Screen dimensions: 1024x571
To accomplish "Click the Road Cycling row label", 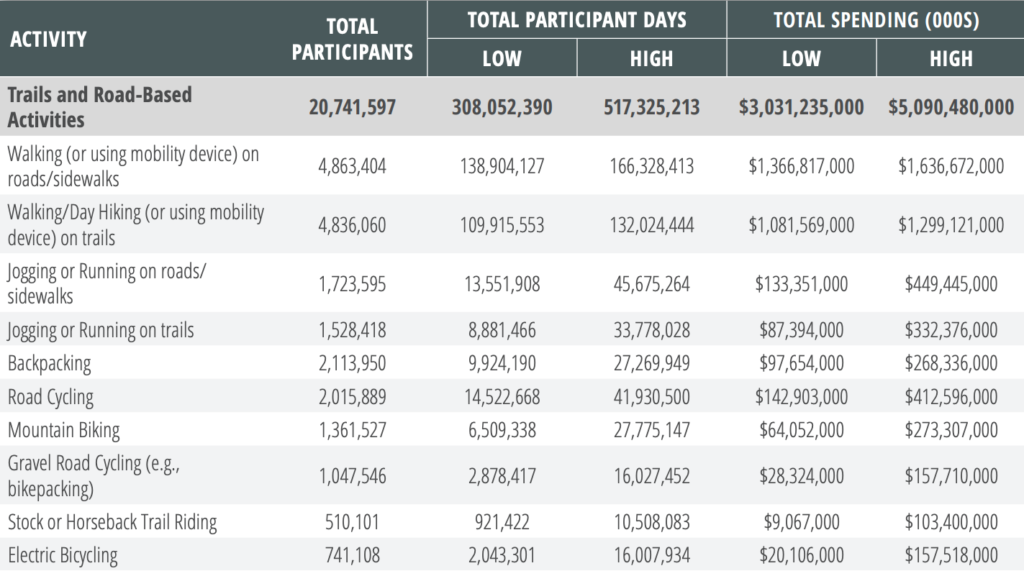I will click(50, 397).
